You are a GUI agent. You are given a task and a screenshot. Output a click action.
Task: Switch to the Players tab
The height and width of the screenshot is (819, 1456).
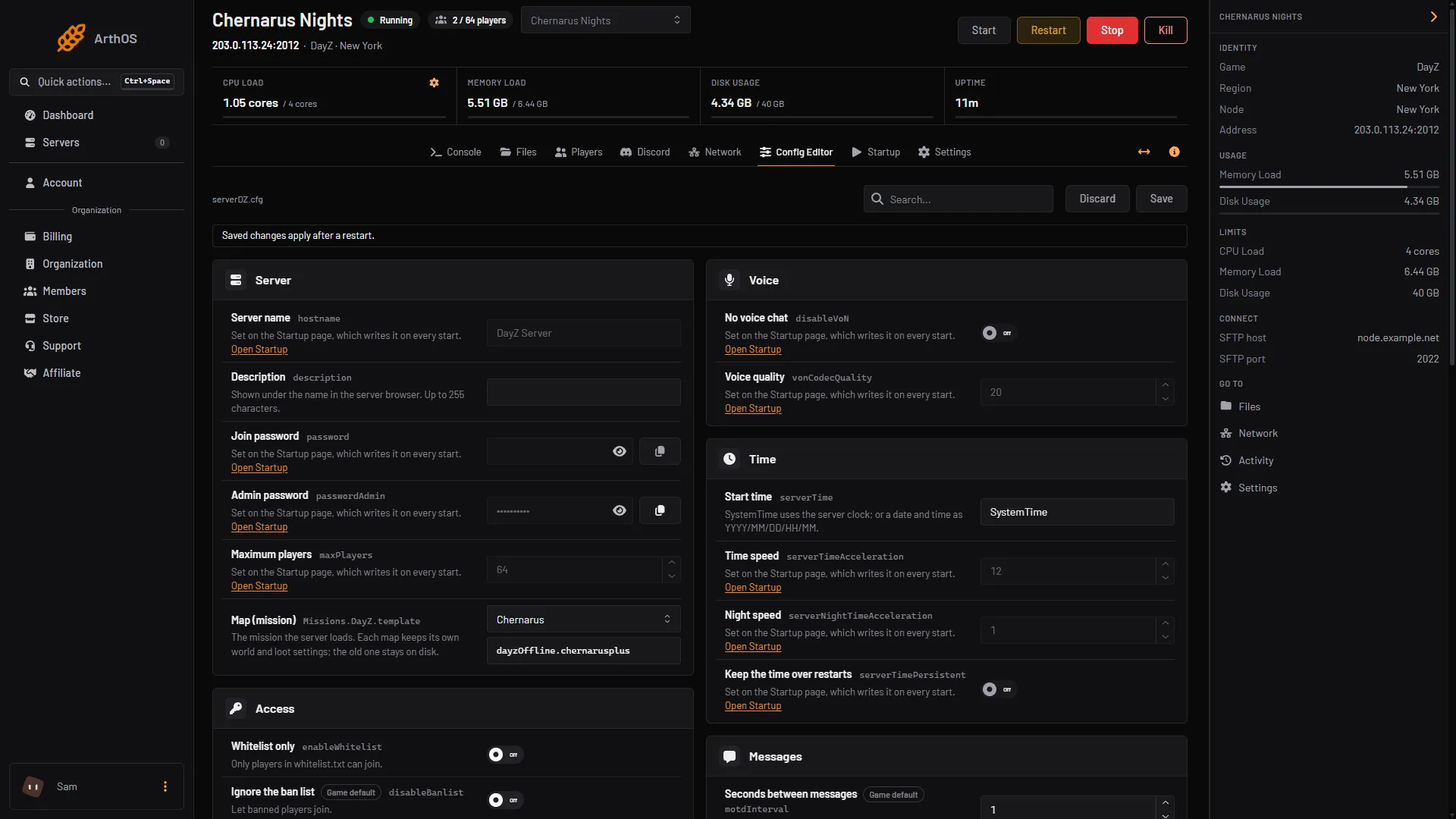579,152
